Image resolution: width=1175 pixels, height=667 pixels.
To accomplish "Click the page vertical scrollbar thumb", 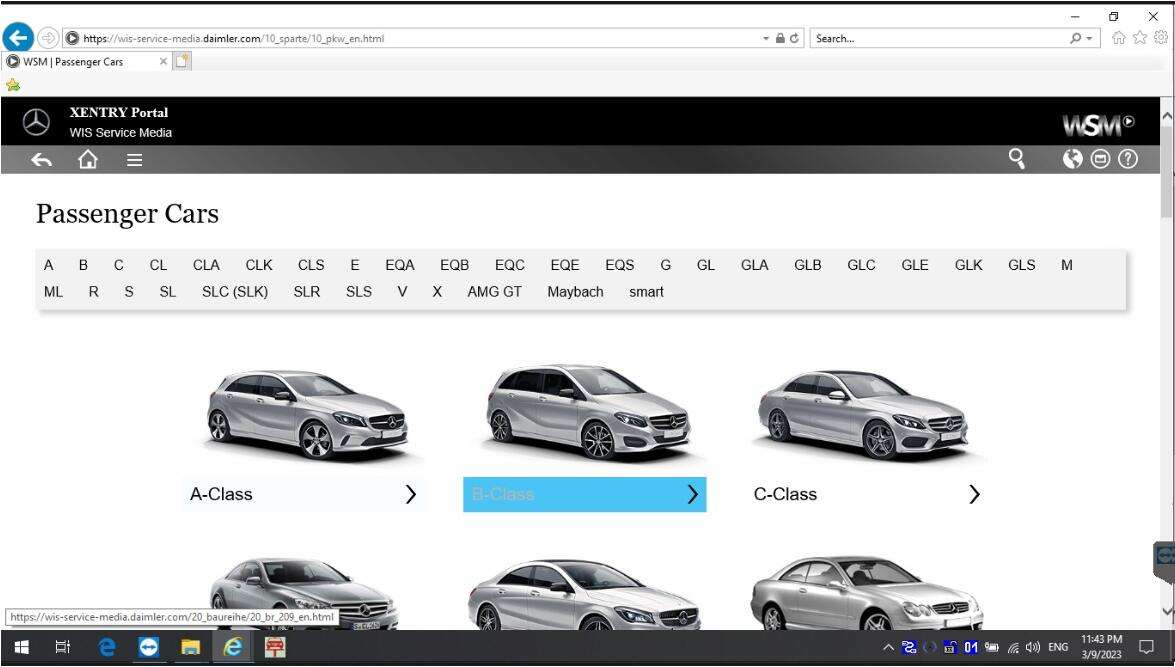I will click(x=1168, y=173).
